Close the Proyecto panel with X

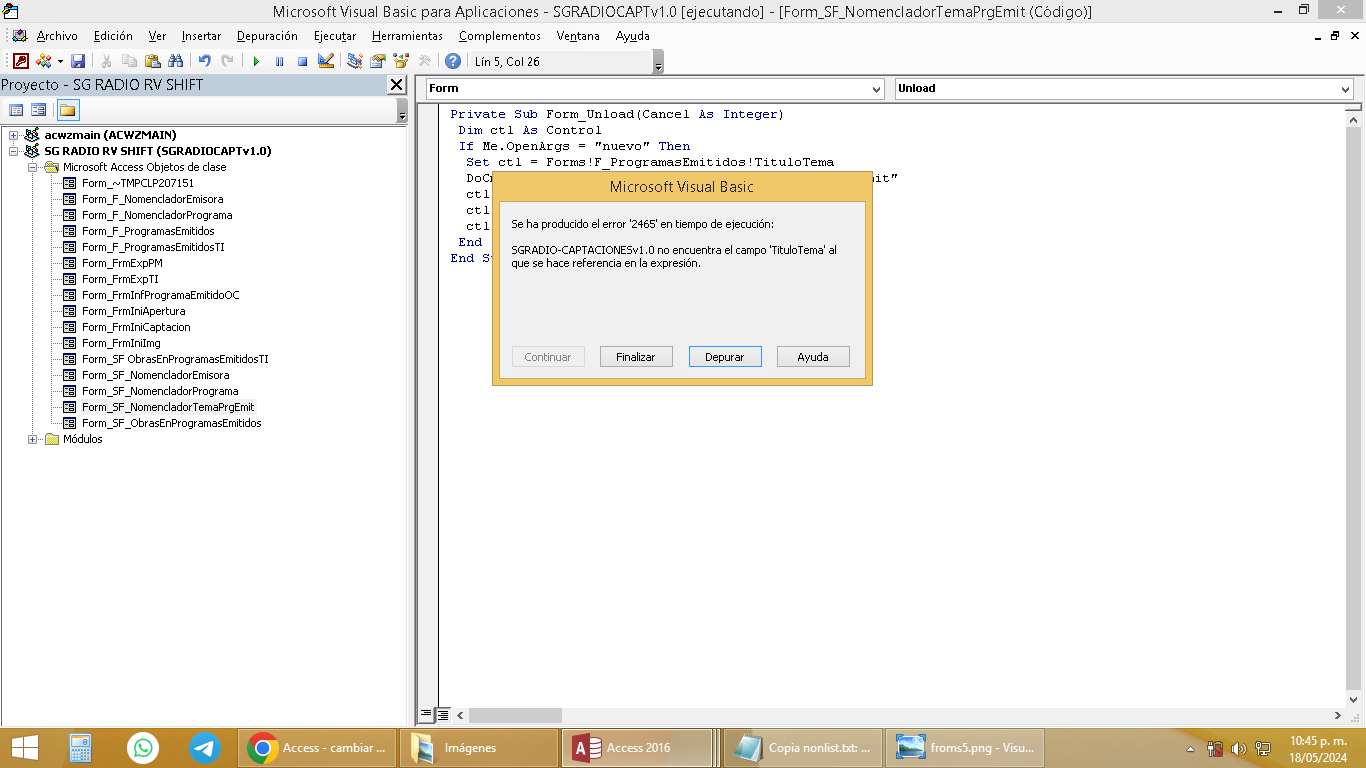[x=397, y=85]
